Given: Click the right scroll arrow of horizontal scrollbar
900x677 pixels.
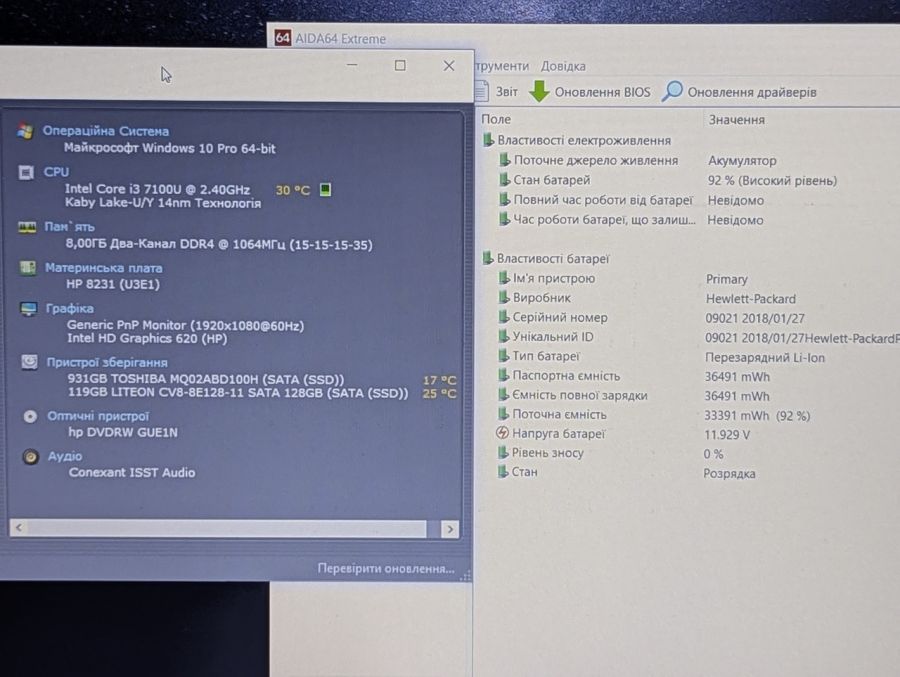Looking at the screenshot, I should [x=449, y=529].
